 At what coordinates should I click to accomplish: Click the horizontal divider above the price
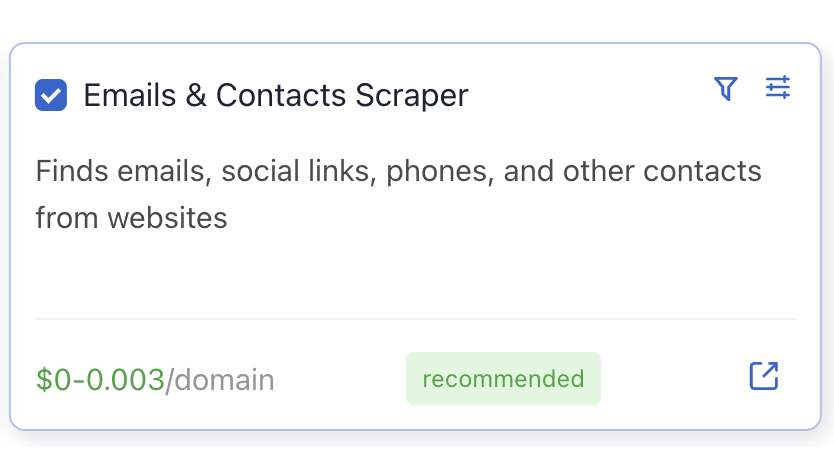click(x=415, y=319)
